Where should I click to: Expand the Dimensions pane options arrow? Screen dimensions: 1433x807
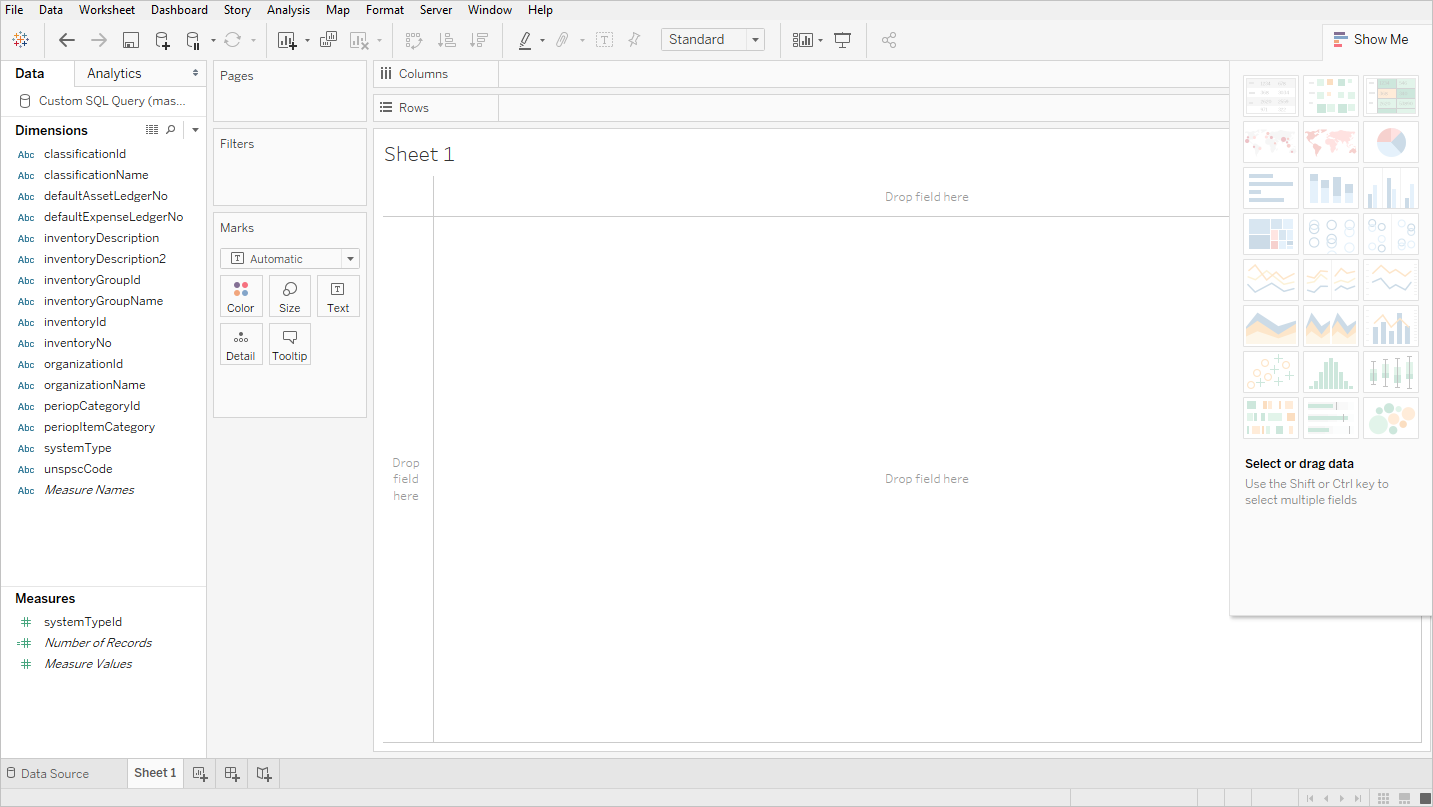coord(195,130)
